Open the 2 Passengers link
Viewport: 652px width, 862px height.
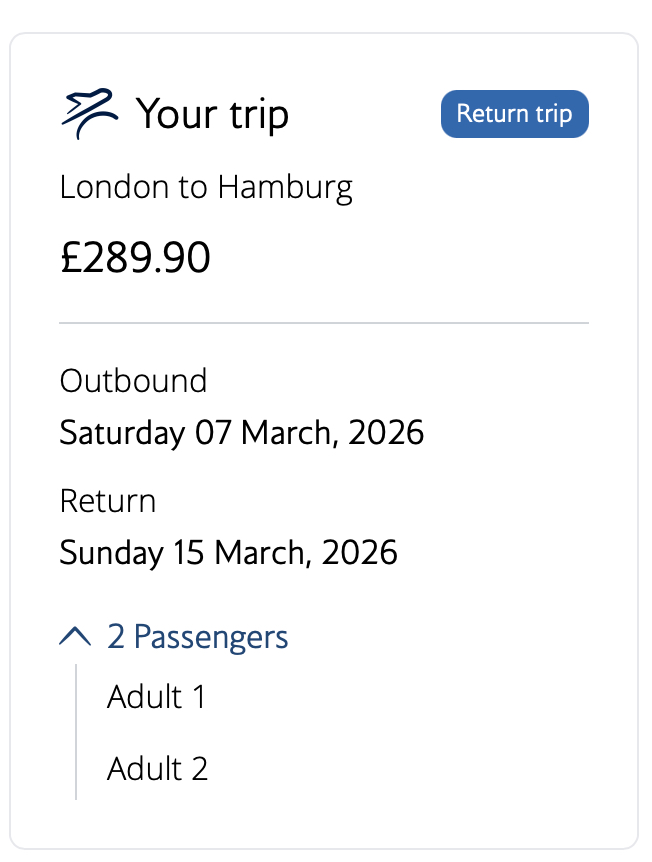click(x=198, y=637)
